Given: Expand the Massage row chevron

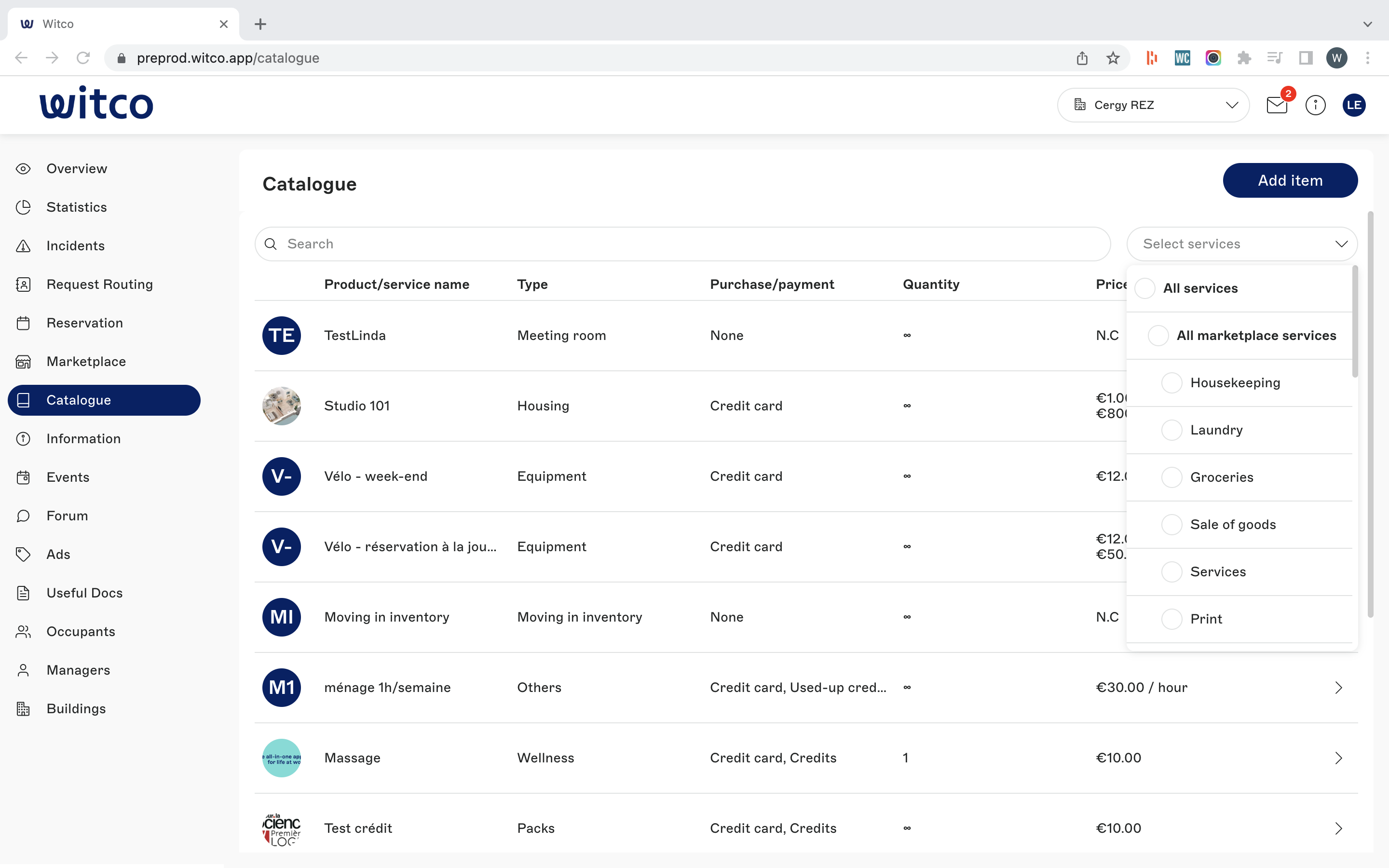Looking at the screenshot, I should point(1338,758).
